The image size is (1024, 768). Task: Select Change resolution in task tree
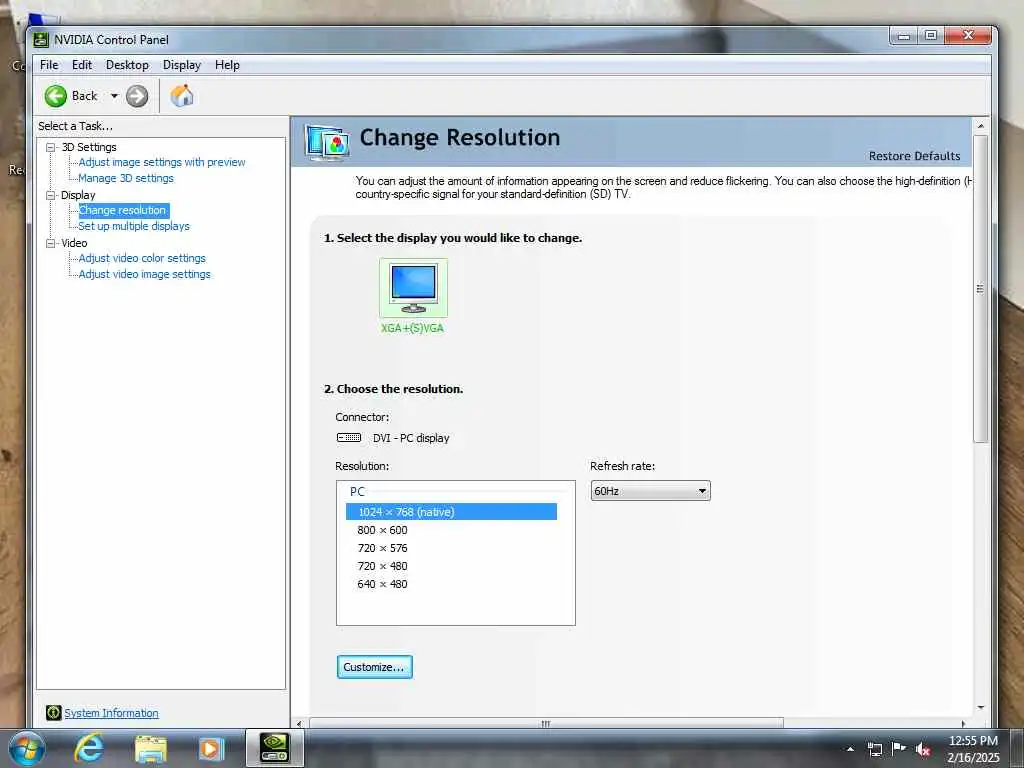(x=123, y=210)
